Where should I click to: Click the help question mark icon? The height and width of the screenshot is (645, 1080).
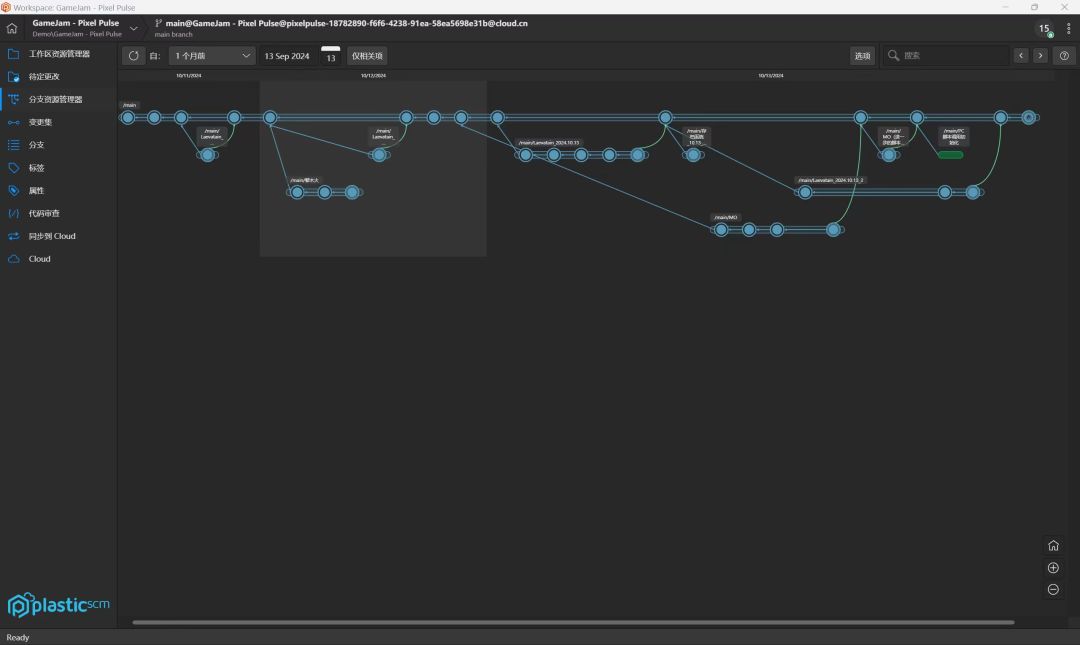1064,56
